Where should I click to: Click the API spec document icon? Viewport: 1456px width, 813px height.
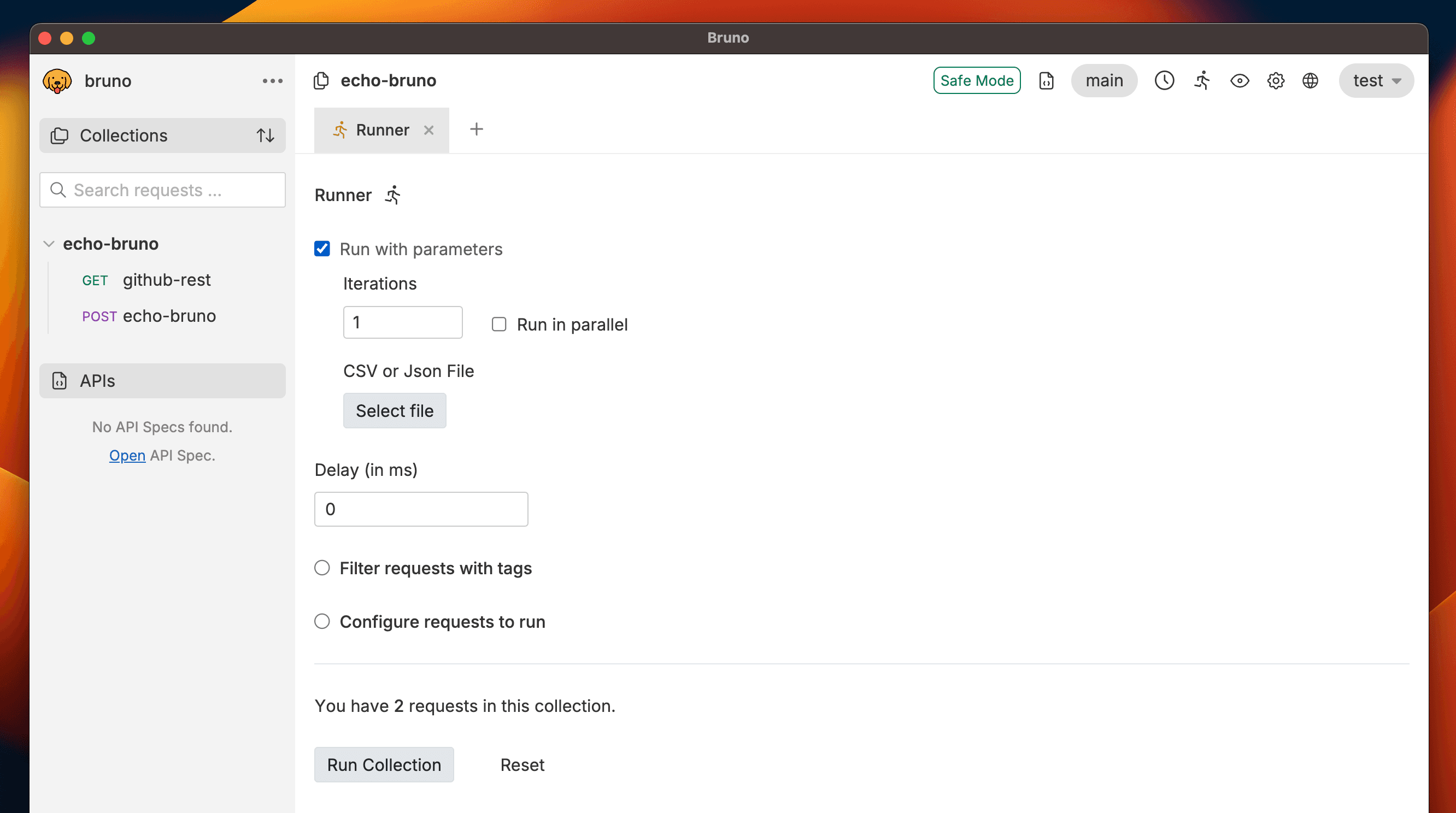pyautogui.click(x=1046, y=81)
